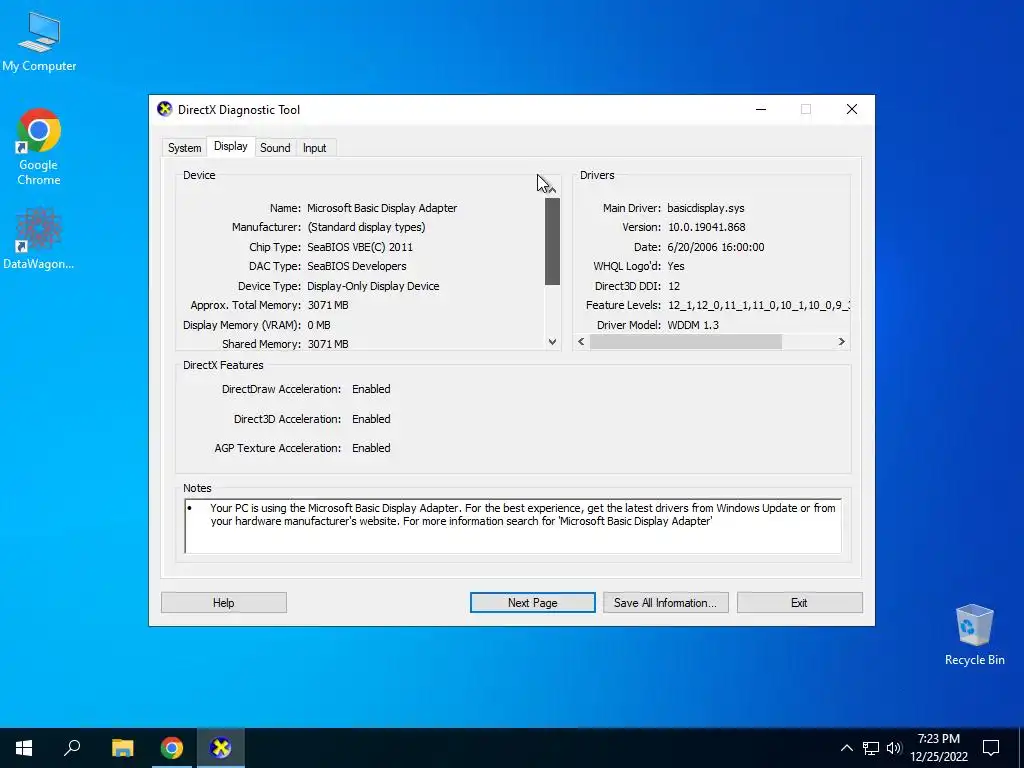1024x768 pixels.
Task: Click Shared Memory '3071 MB' value
Action: click(328, 344)
